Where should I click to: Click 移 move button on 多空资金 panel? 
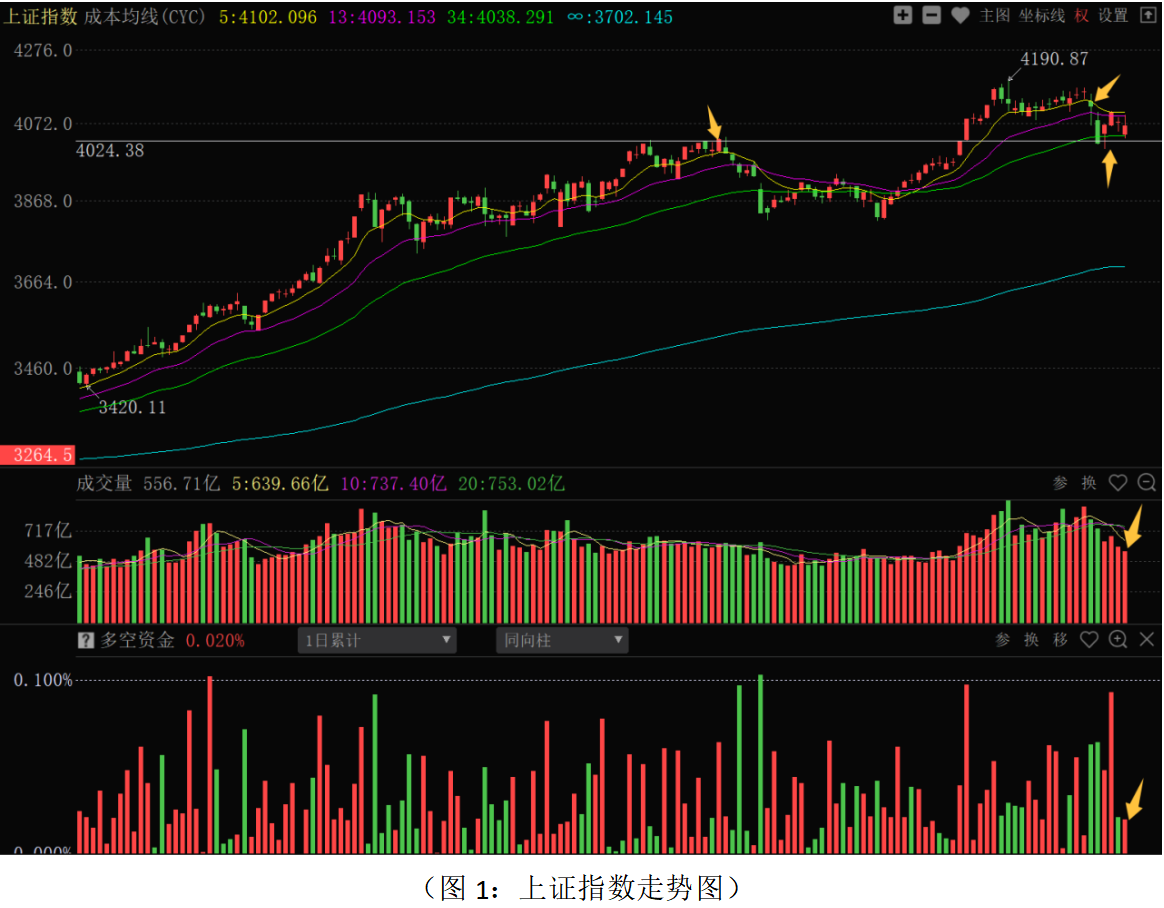tap(1060, 640)
